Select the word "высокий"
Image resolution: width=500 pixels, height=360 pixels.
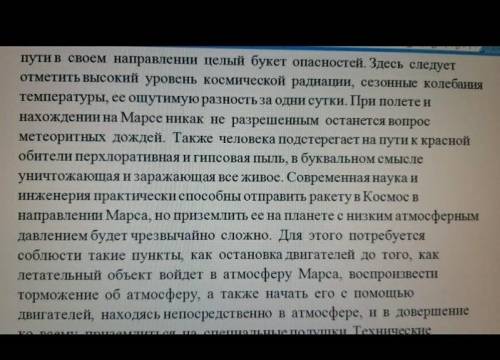point(110,78)
